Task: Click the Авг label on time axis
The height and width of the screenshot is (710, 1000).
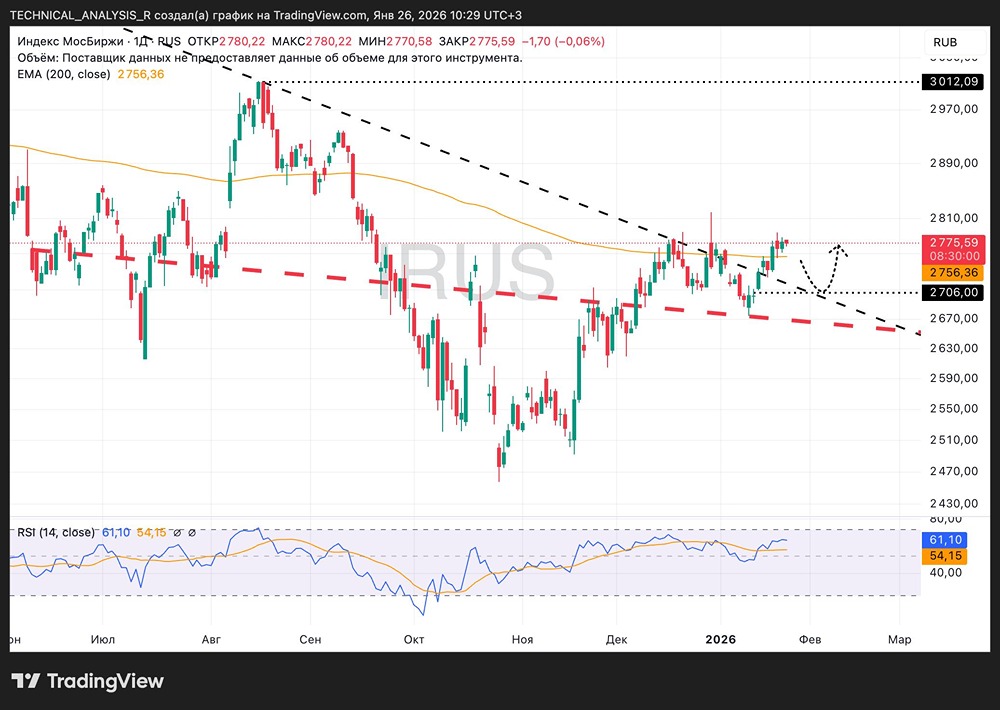Action: pyautogui.click(x=211, y=639)
